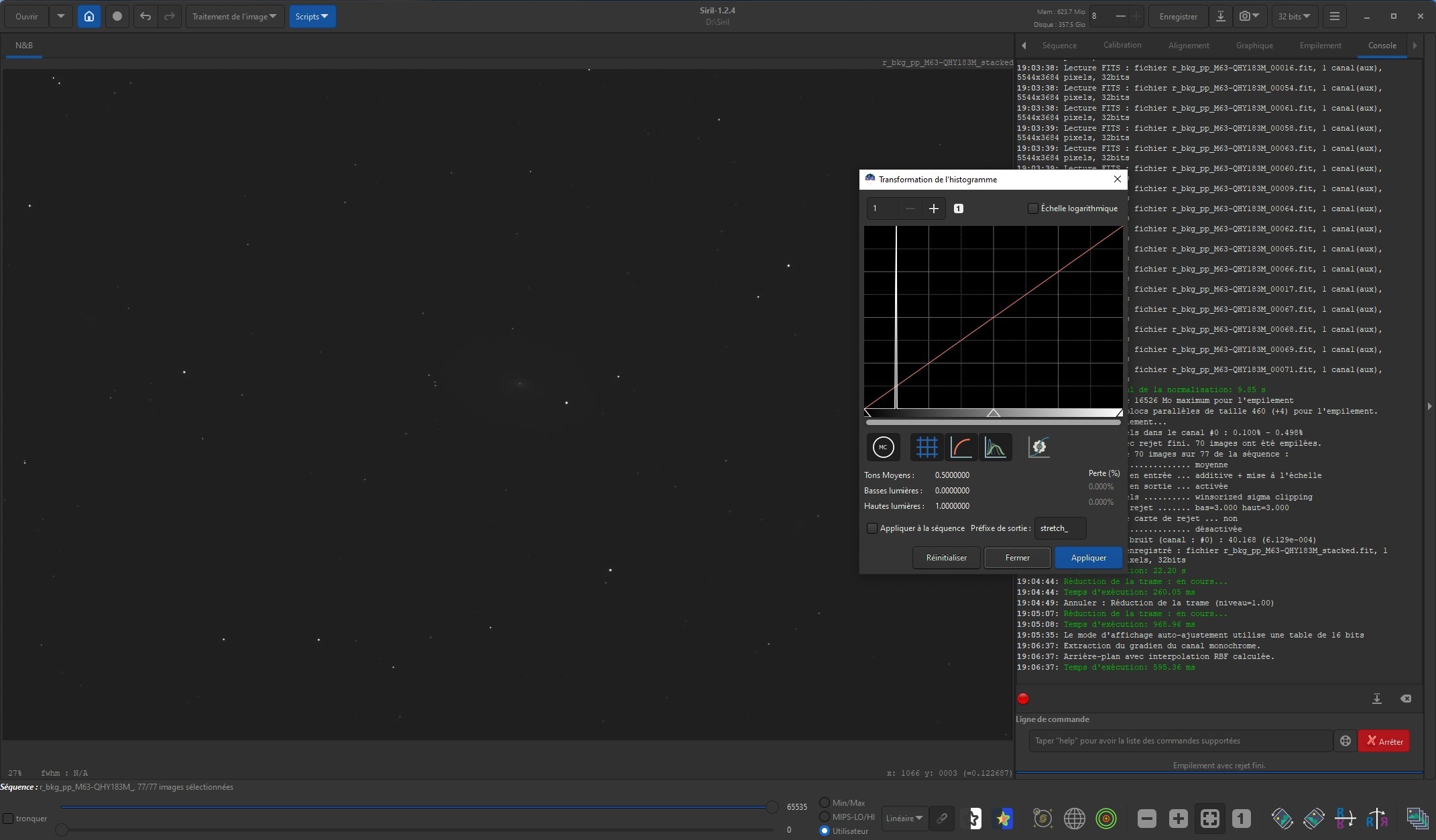Open the 32 bits format dropdown
Image resolution: width=1436 pixels, height=840 pixels.
pos(1294,16)
